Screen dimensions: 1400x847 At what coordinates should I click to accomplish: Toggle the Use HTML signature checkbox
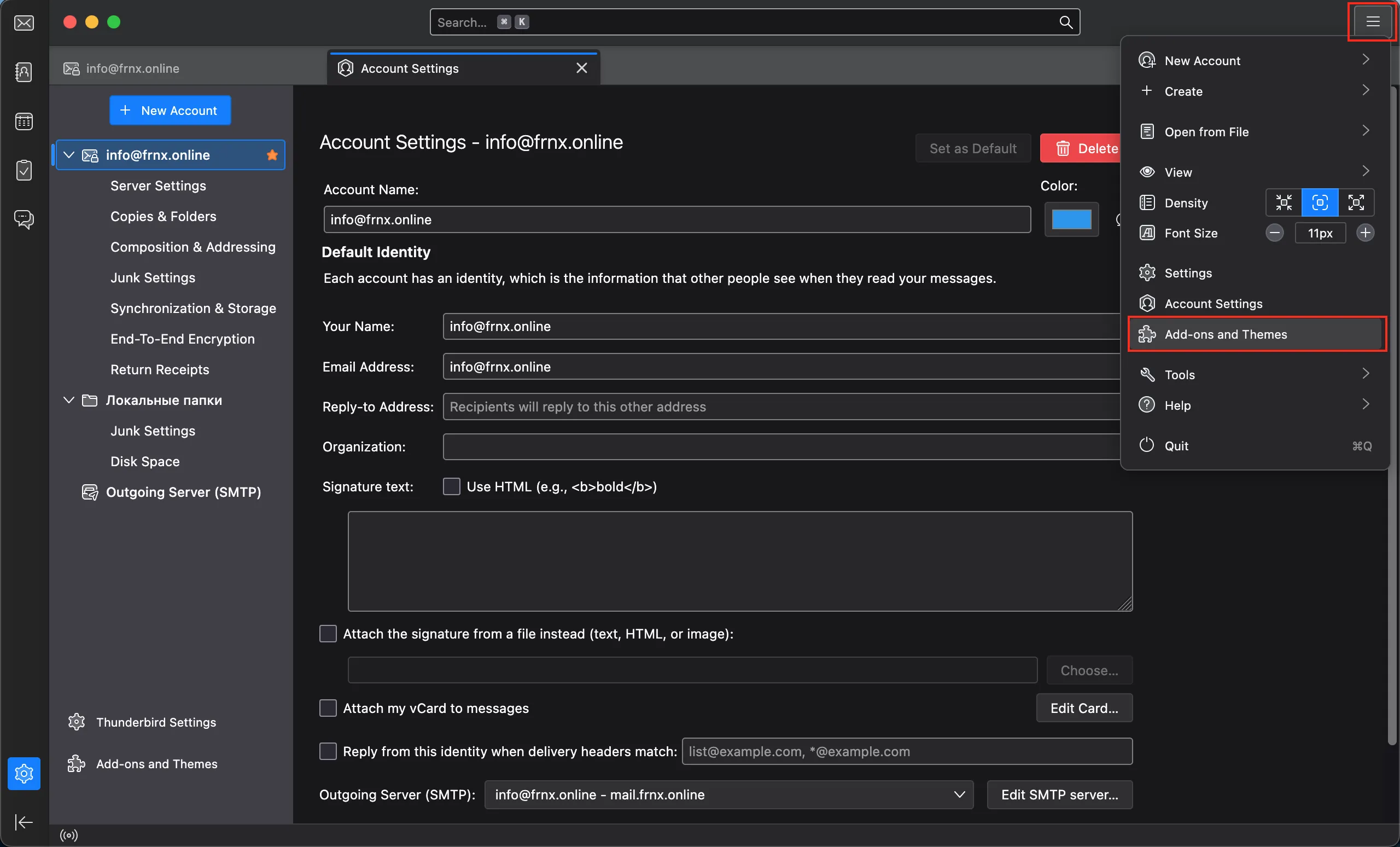pos(451,486)
